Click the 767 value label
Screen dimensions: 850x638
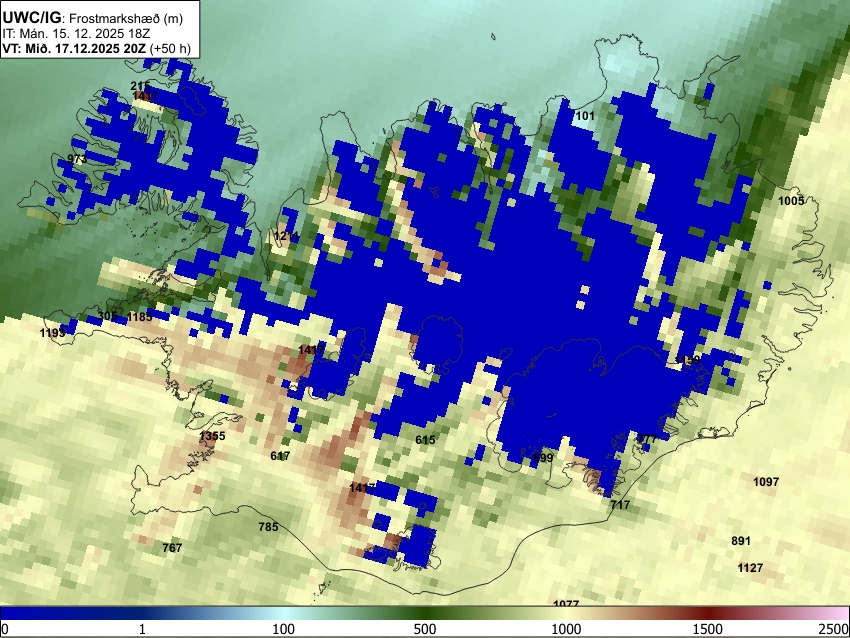[172, 548]
